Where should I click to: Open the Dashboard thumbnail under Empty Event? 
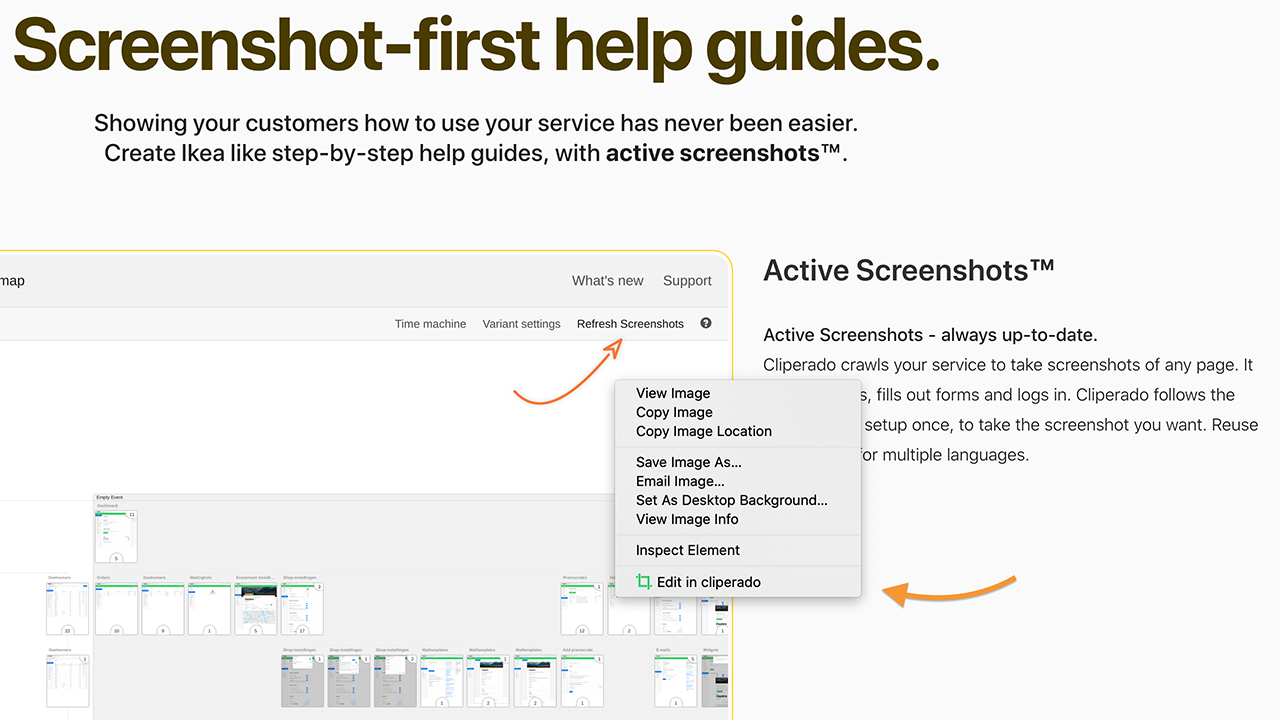116,536
